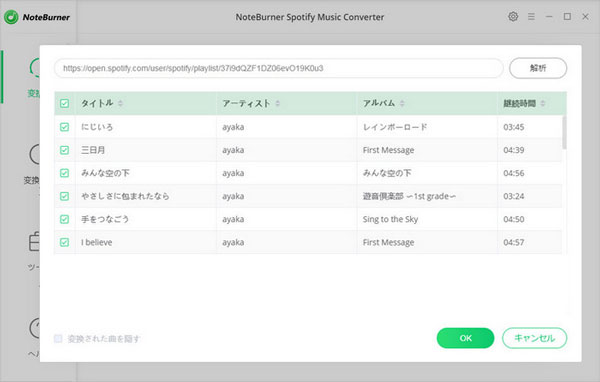Screen dimensions: 600x382
Task: Uncheck the みんな空の下 track checkbox
Action: click(x=64, y=173)
